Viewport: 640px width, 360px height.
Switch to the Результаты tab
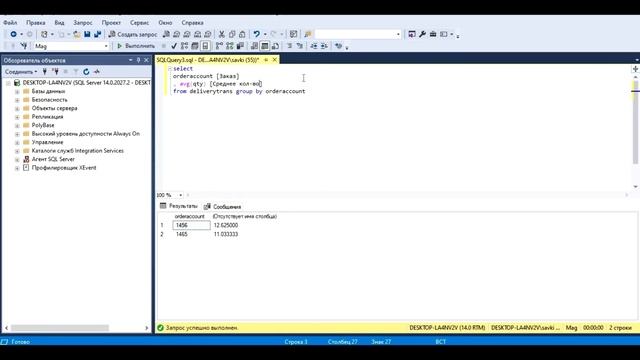[x=179, y=206]
